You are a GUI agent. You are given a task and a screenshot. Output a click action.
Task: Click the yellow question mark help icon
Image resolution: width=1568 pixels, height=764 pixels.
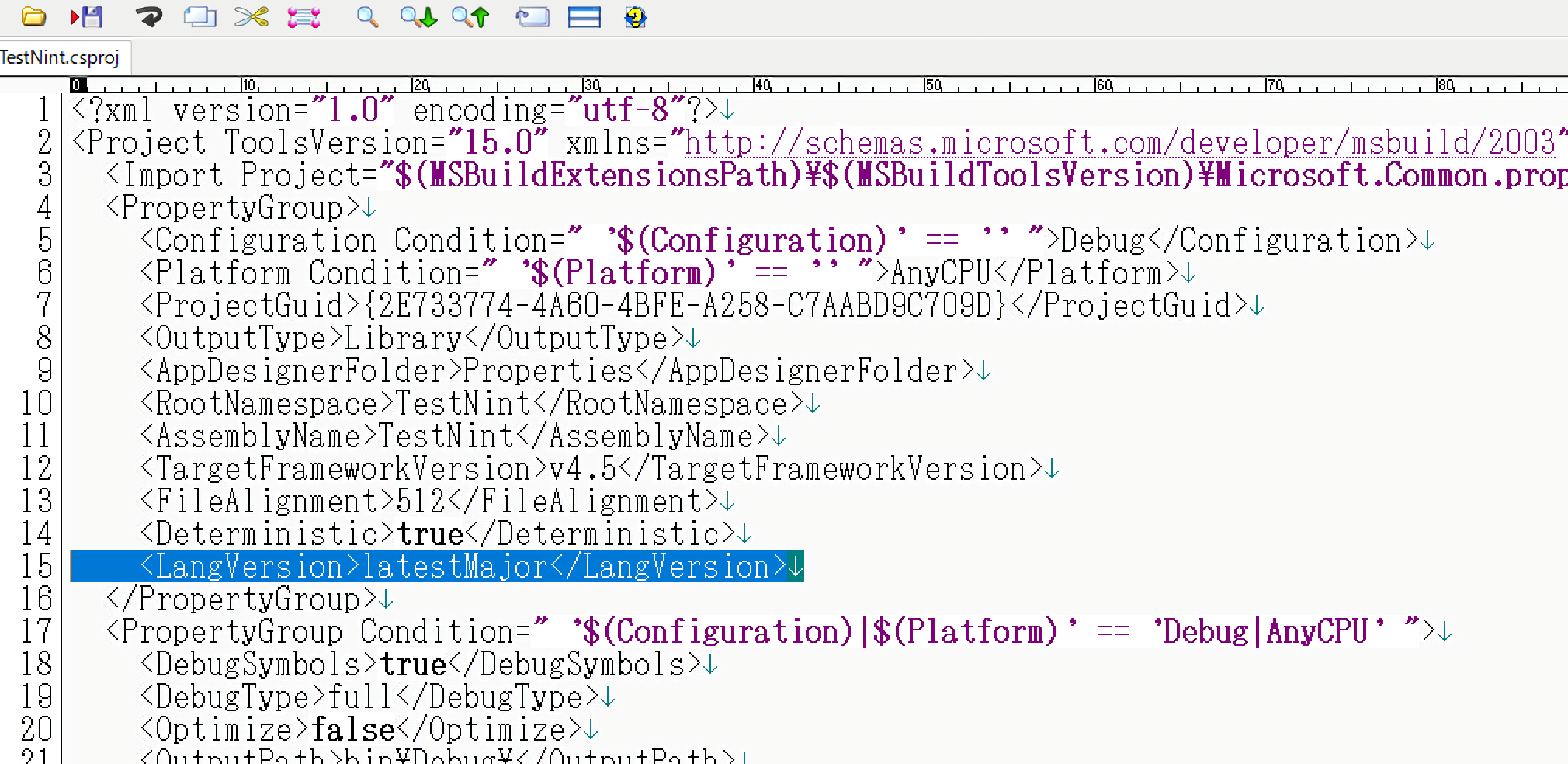click(635, 16)
